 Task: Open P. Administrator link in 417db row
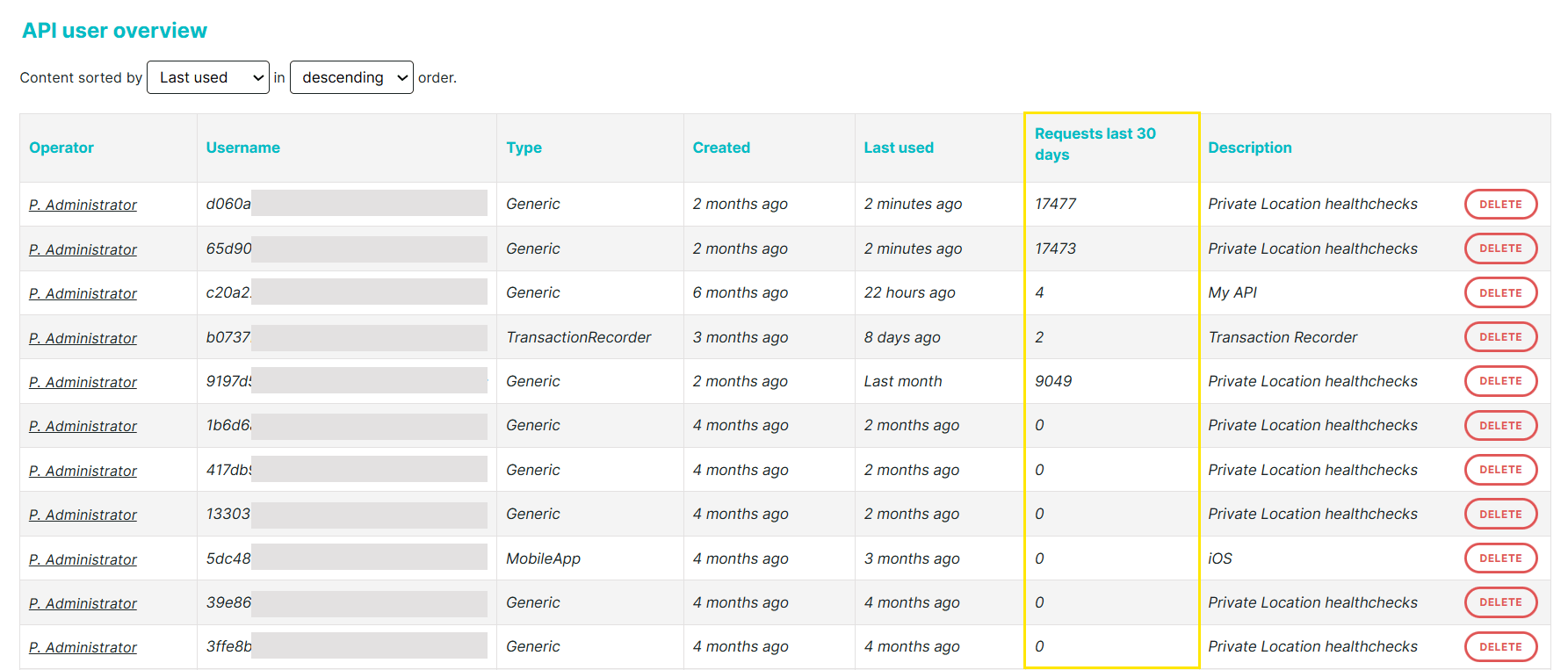[x=83, y=471]
